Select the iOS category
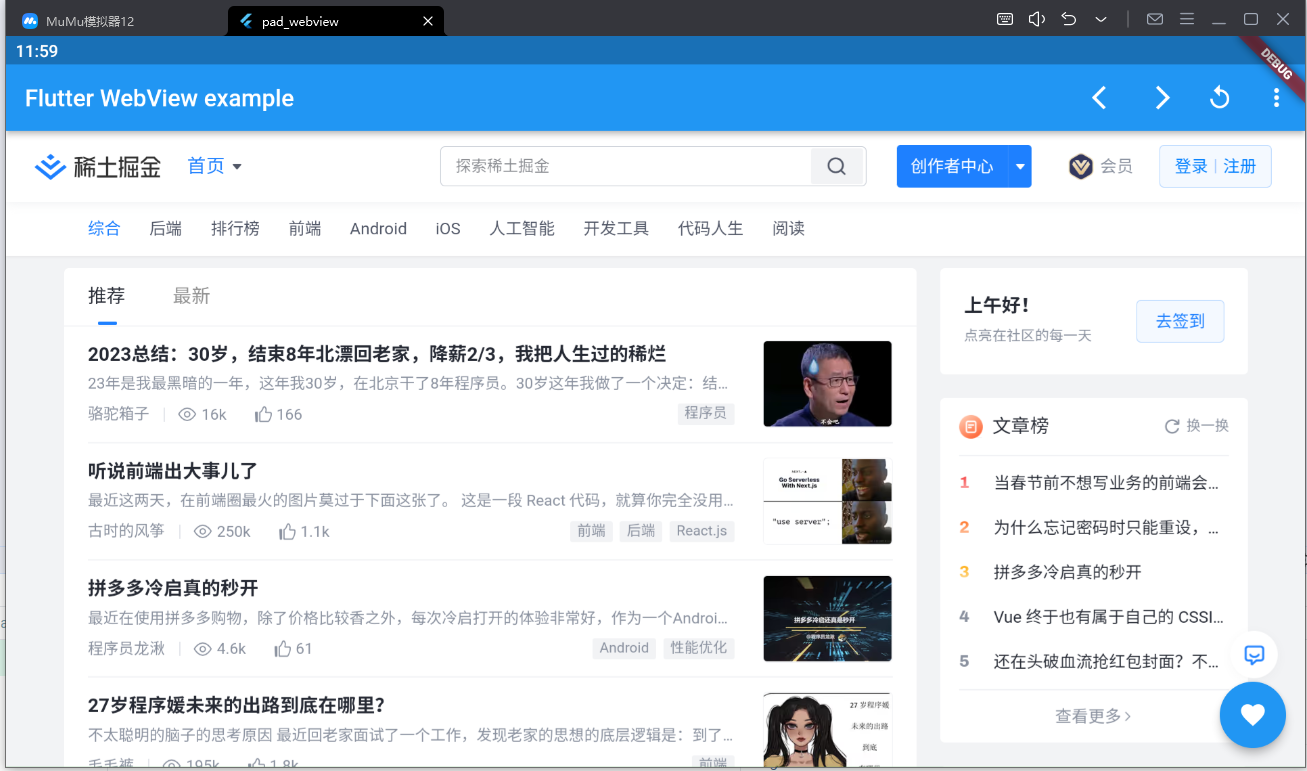Image resolution: width=1307 pixels, height=771 pixels. point(448,228)
